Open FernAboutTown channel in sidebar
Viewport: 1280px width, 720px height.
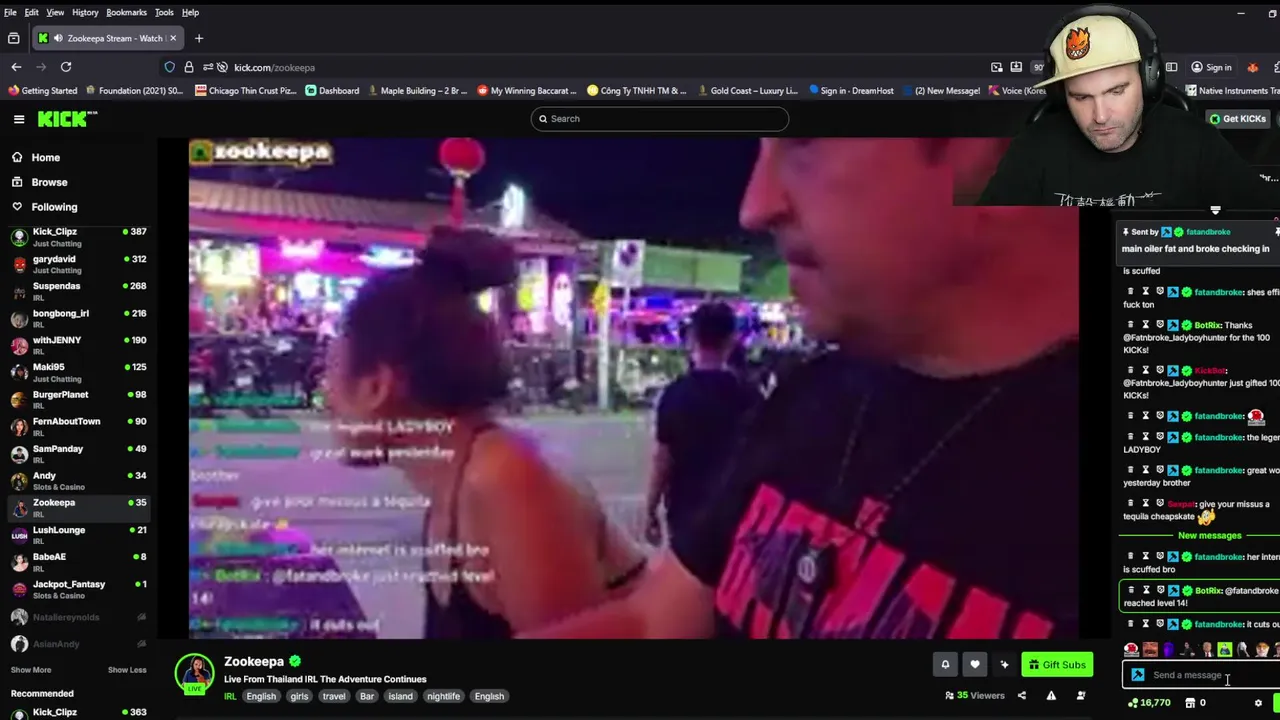pyautogui.click(x=78, y=427)
